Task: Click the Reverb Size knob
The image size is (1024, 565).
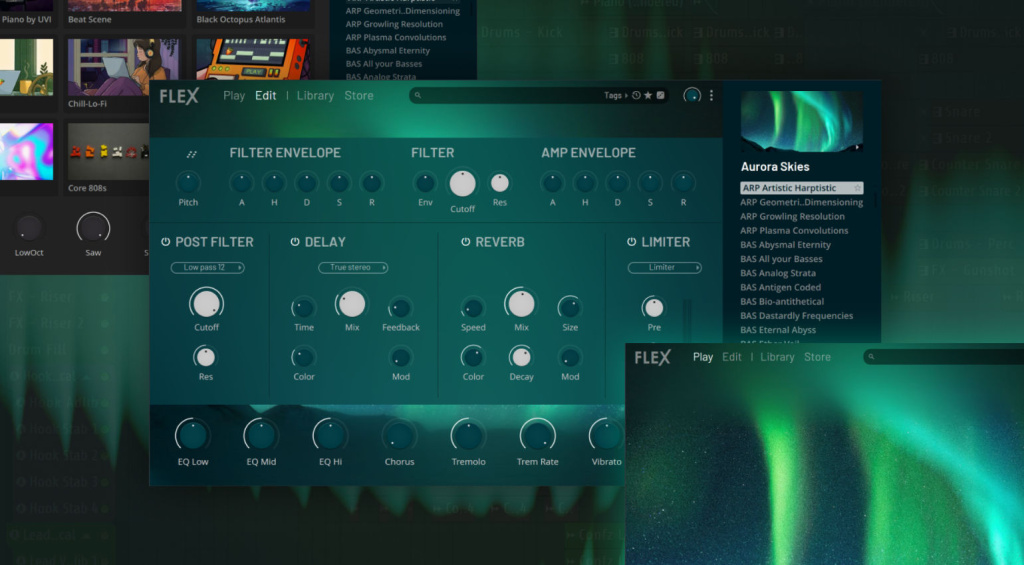Action: [x=569, y=307]
